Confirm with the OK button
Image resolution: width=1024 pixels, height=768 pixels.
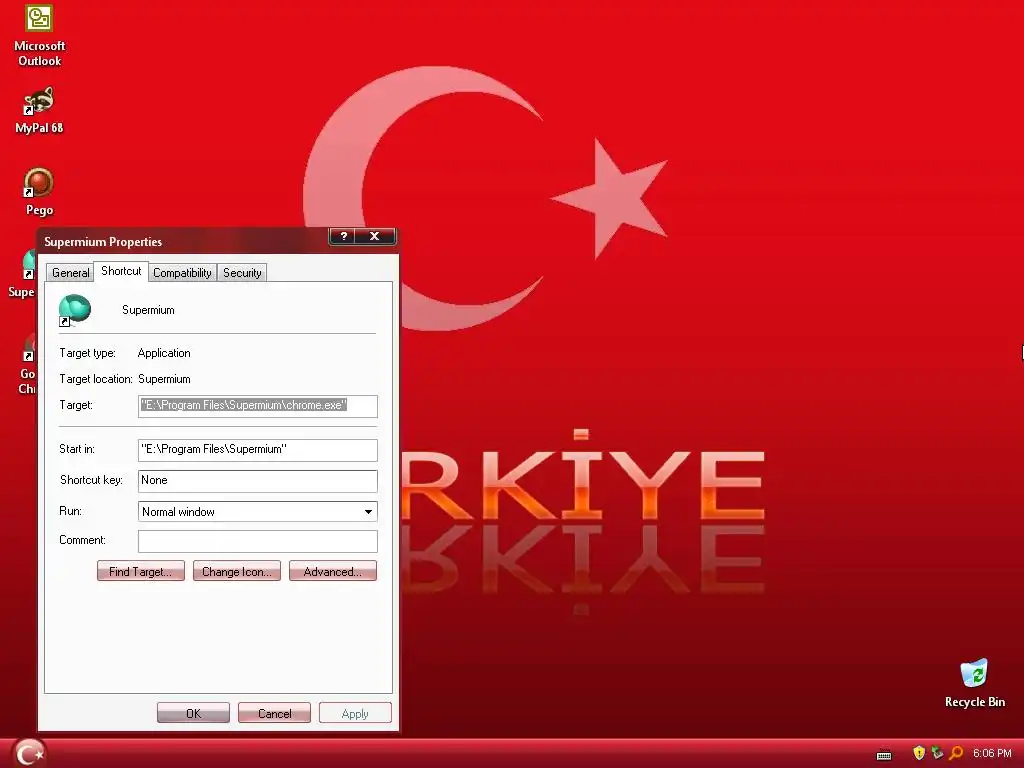(x=193, y=713)
